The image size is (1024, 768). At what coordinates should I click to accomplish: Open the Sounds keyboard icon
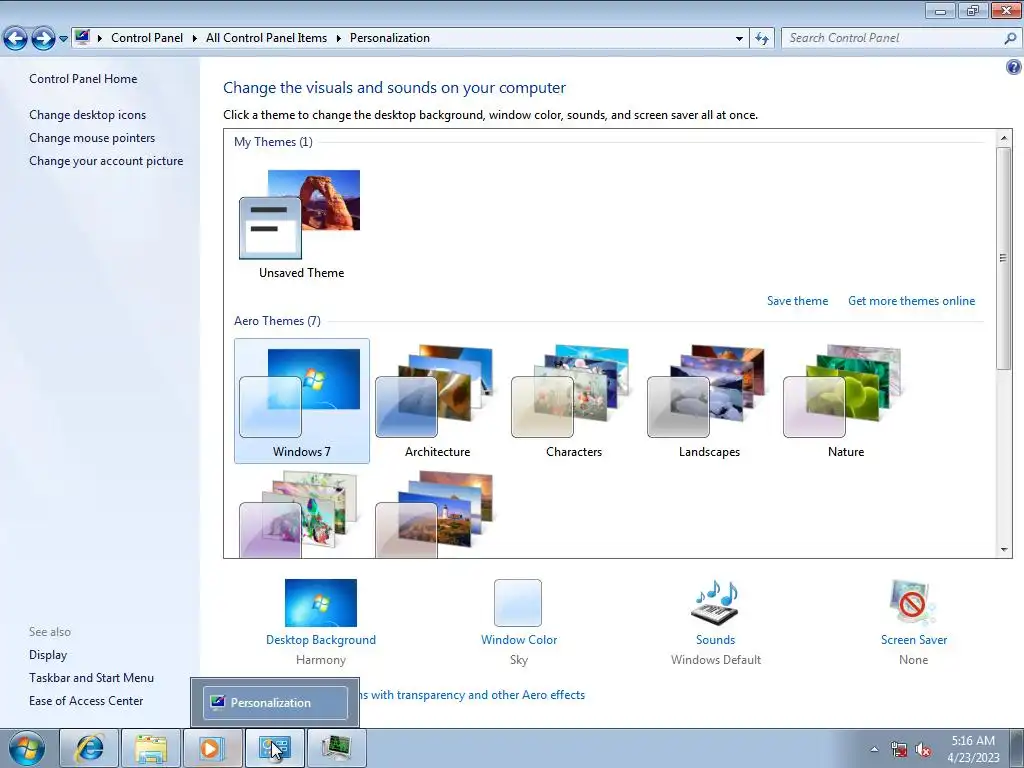pyautogui.click(x=715, y=603)
